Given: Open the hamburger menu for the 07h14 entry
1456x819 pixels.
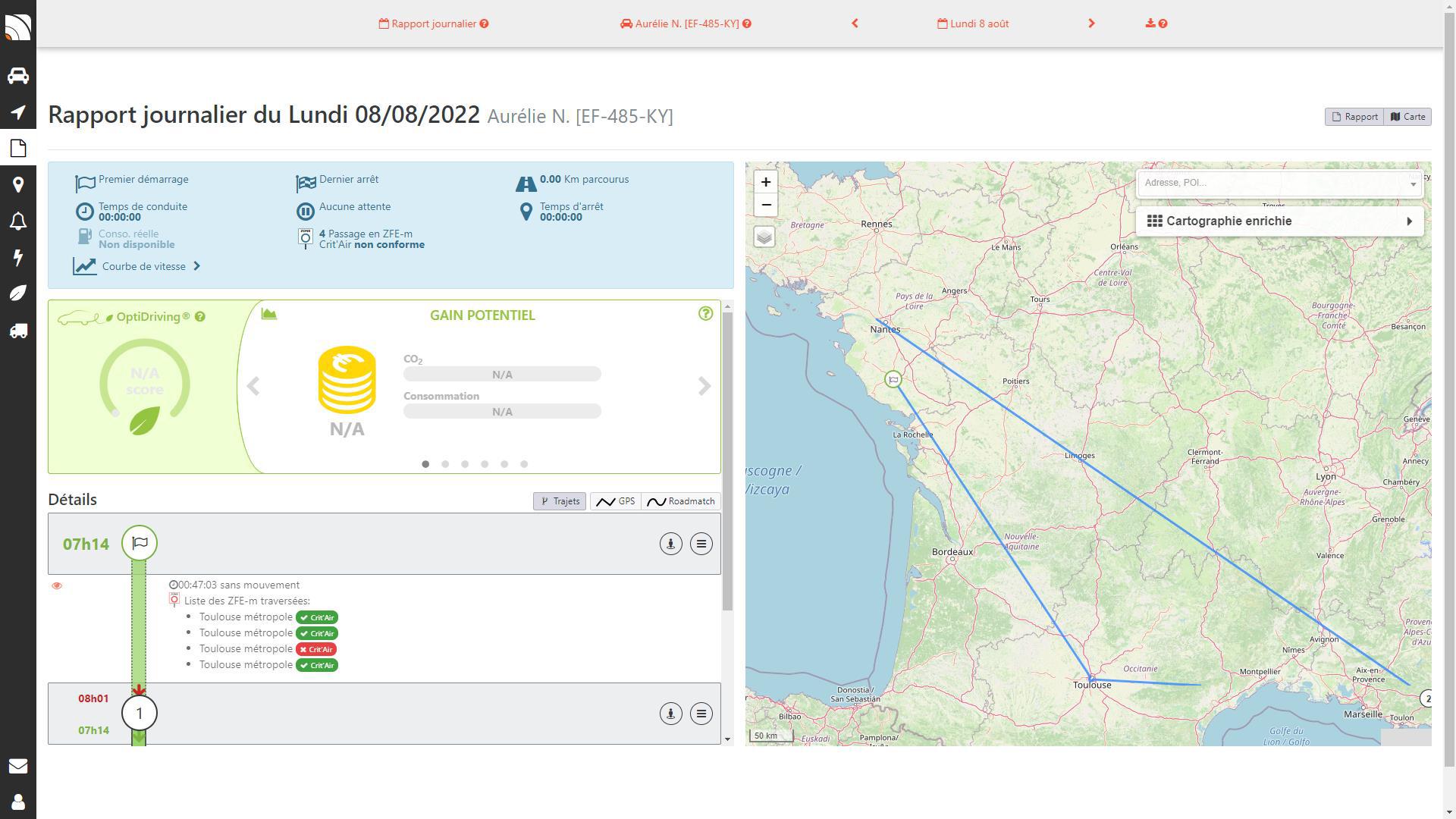Looking at the screenshot, I should (701, 544).
